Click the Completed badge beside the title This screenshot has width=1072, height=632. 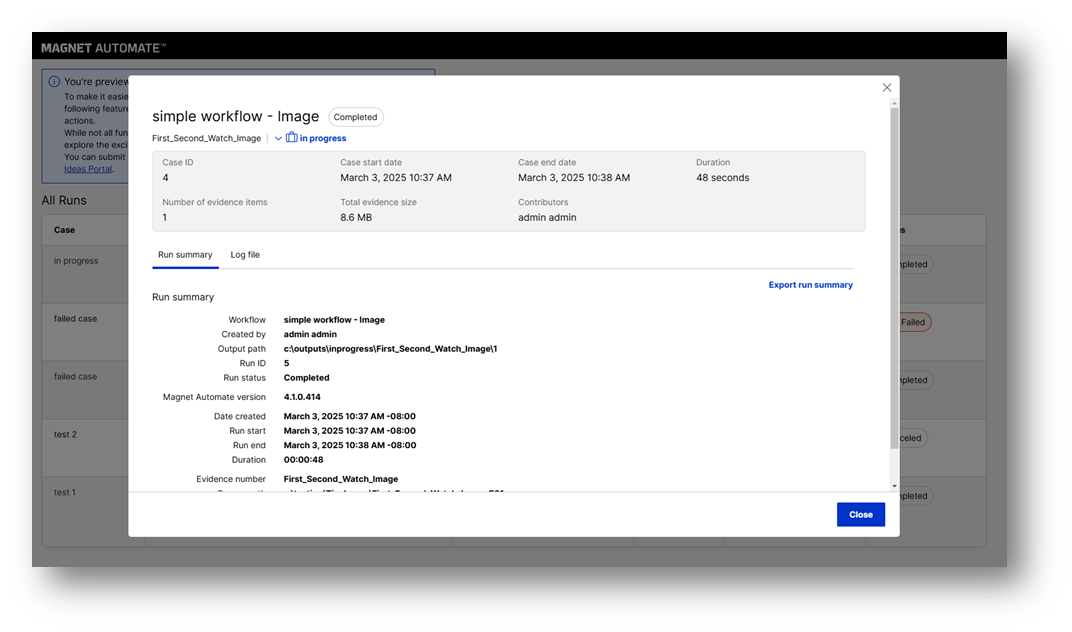[355, 116]
